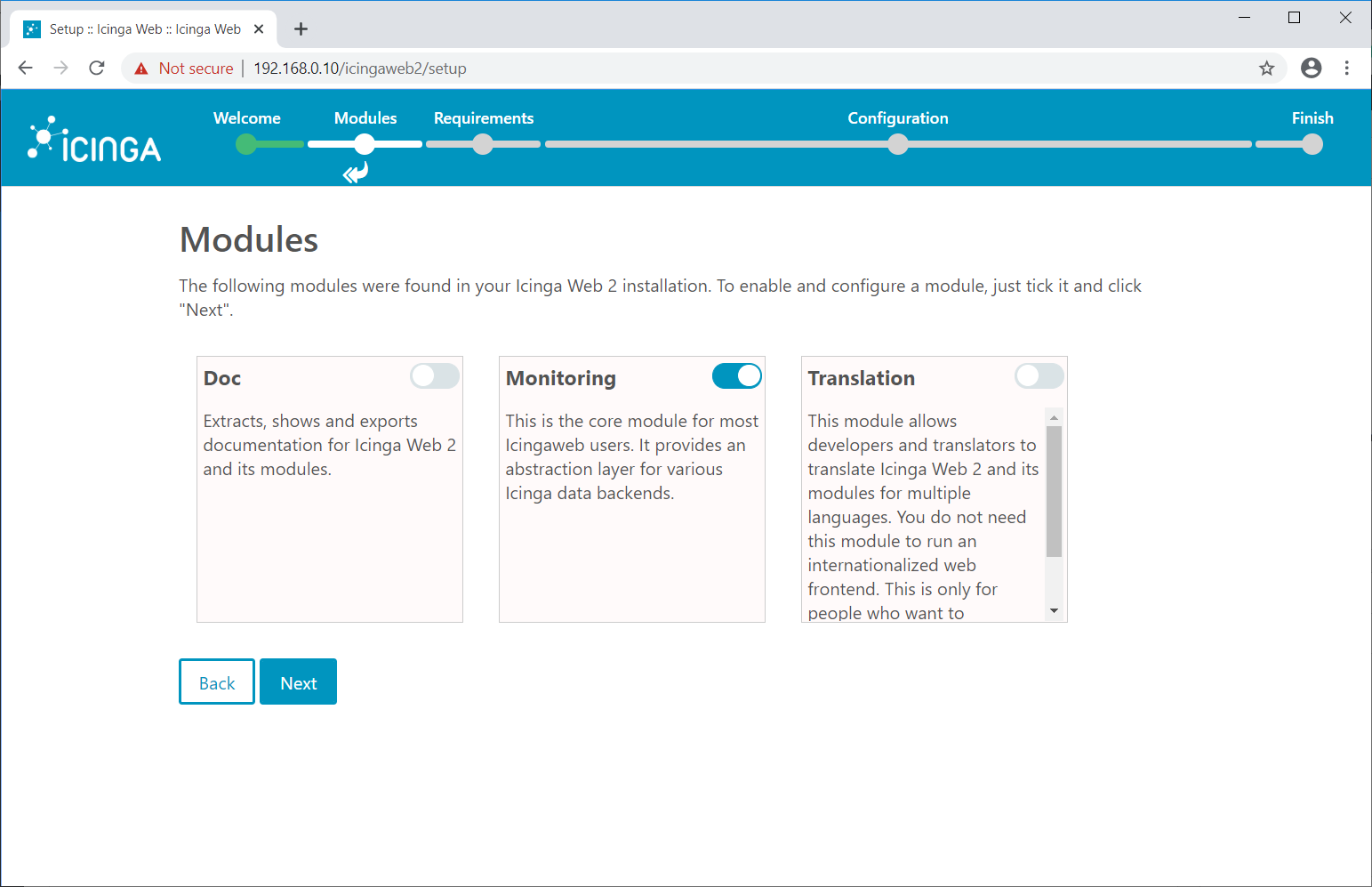This screenshot has height=887, width=1372.
Task: Jump to the Configuration wizard step
Action: pyautogui.click(x=898, y=118)
